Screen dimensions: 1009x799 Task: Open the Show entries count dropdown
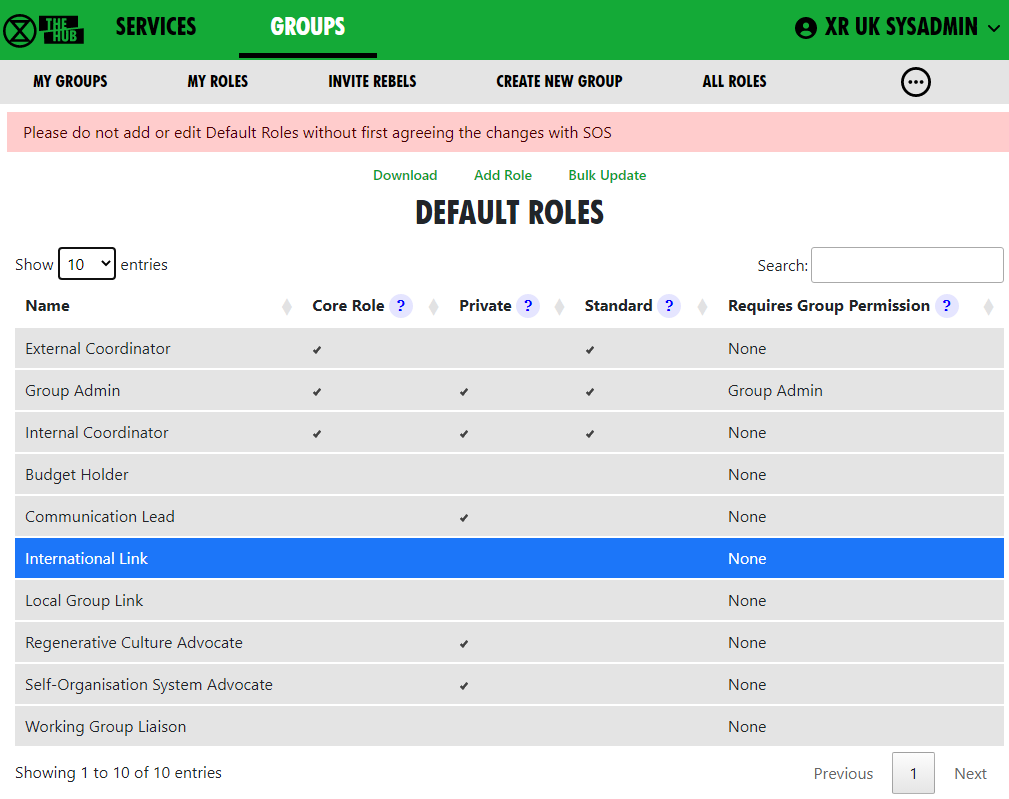(87, 264)
